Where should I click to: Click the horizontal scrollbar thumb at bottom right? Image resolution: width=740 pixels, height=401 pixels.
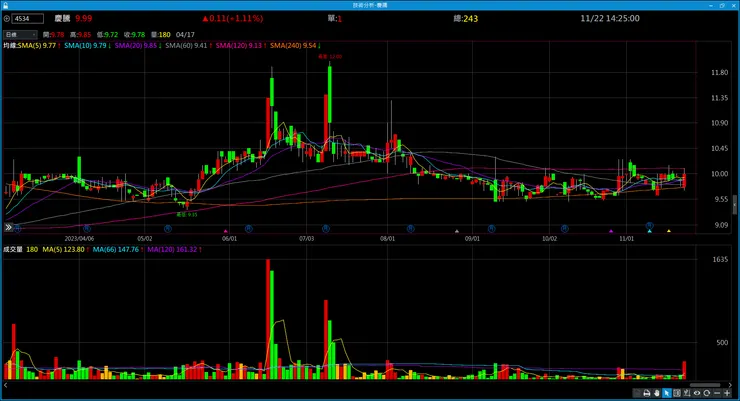(x=705, y=385)
